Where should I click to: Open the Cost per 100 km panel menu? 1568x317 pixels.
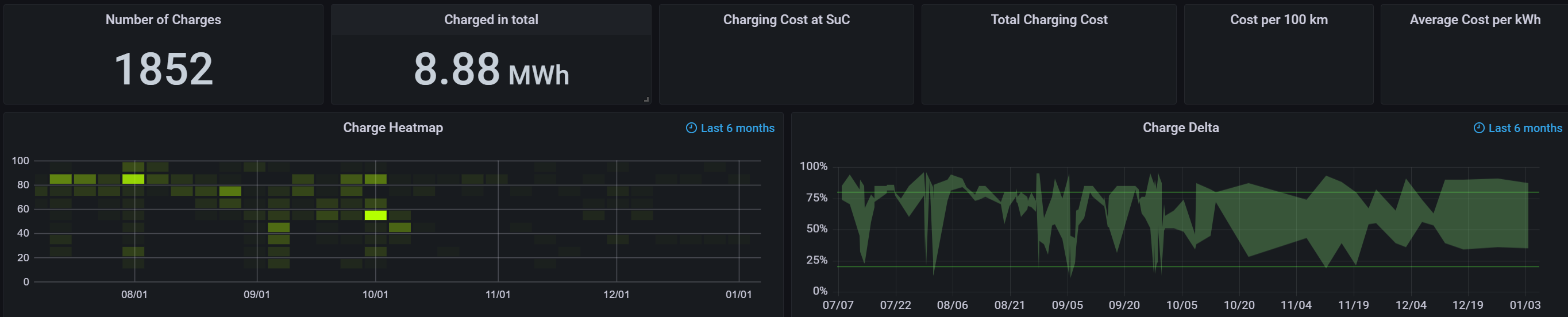point(1278,20)
